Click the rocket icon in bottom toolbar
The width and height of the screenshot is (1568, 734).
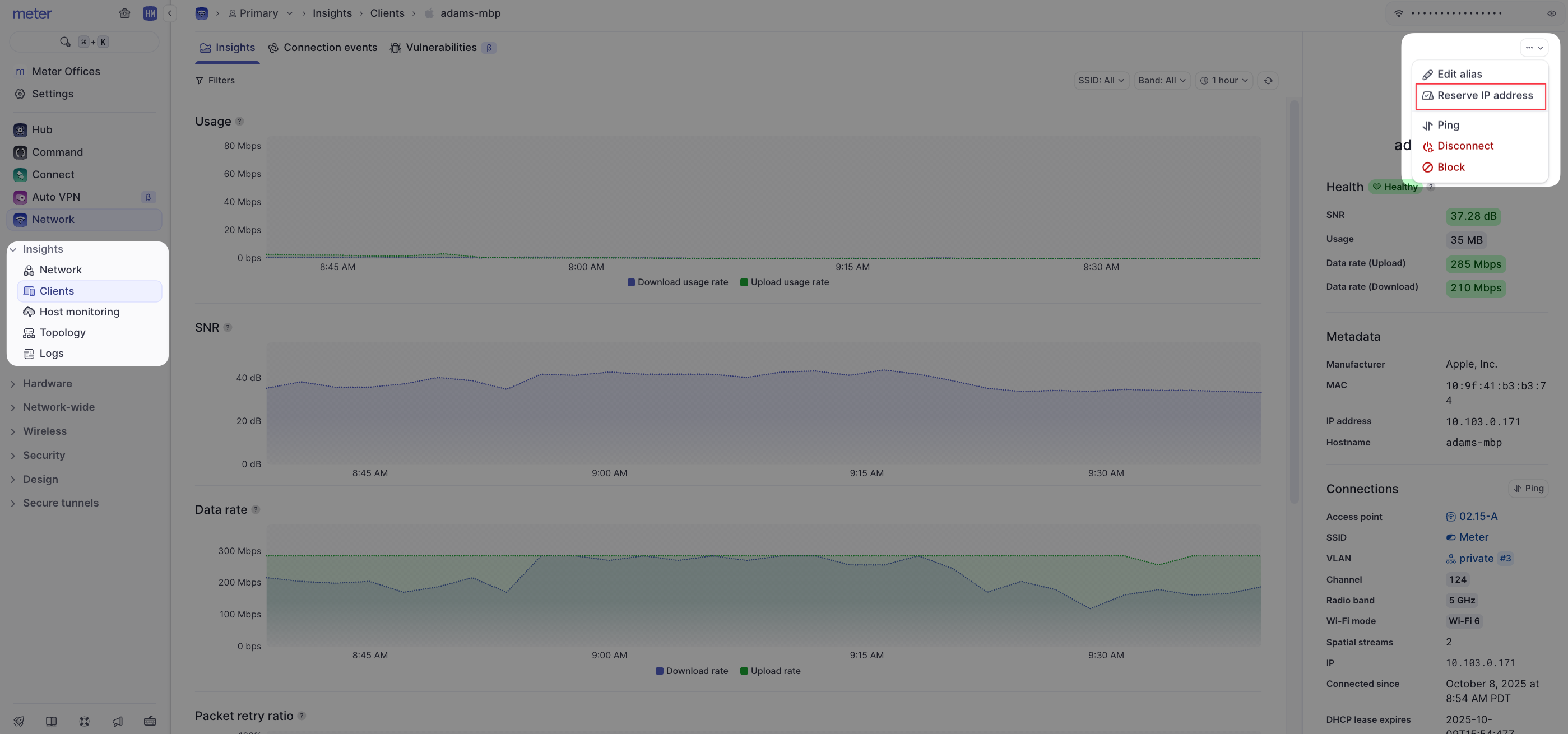19,721
